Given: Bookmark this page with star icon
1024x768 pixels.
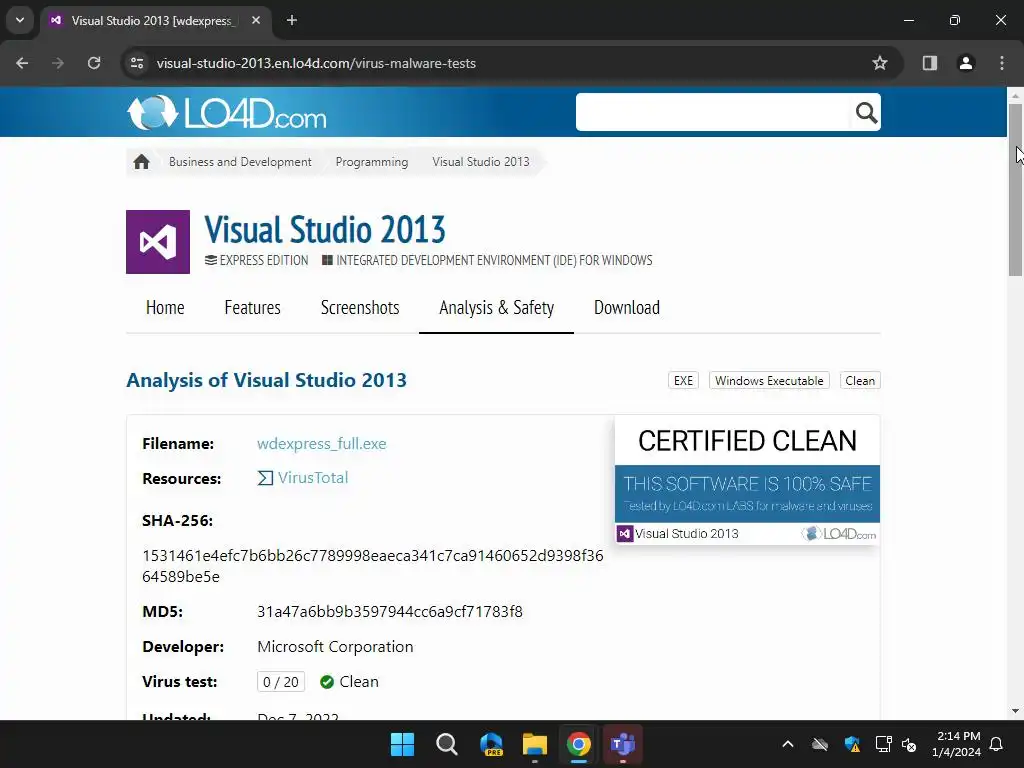Looking at the screenshot, I should [x=880, y=63].
